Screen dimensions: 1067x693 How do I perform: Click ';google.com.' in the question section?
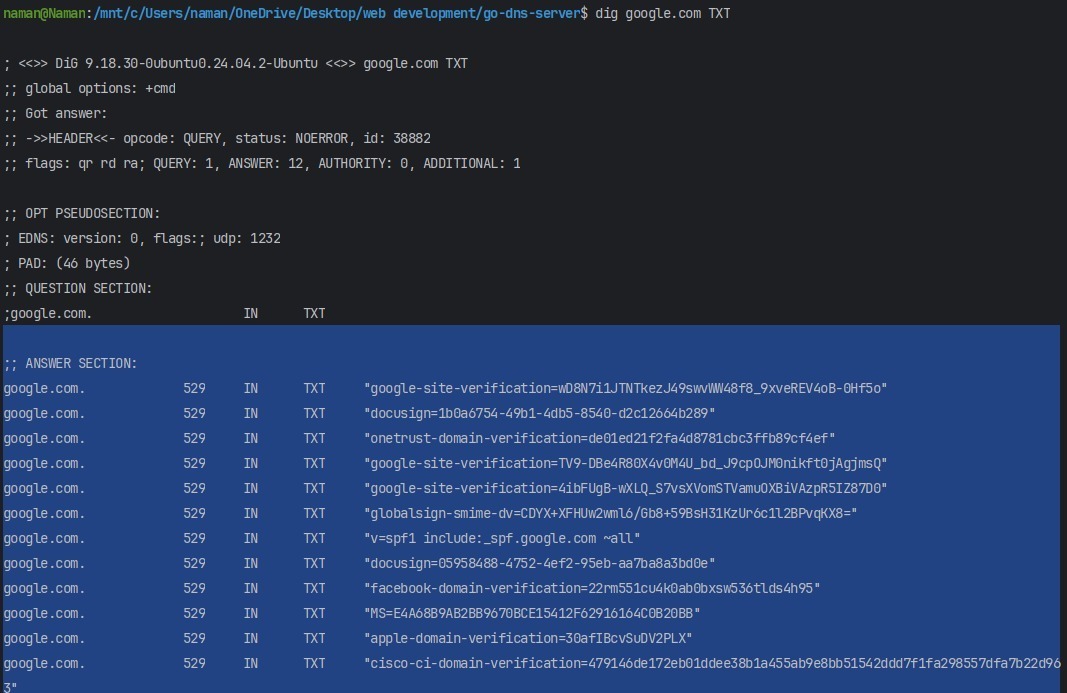pyautogui.click(x=48, y=314)
